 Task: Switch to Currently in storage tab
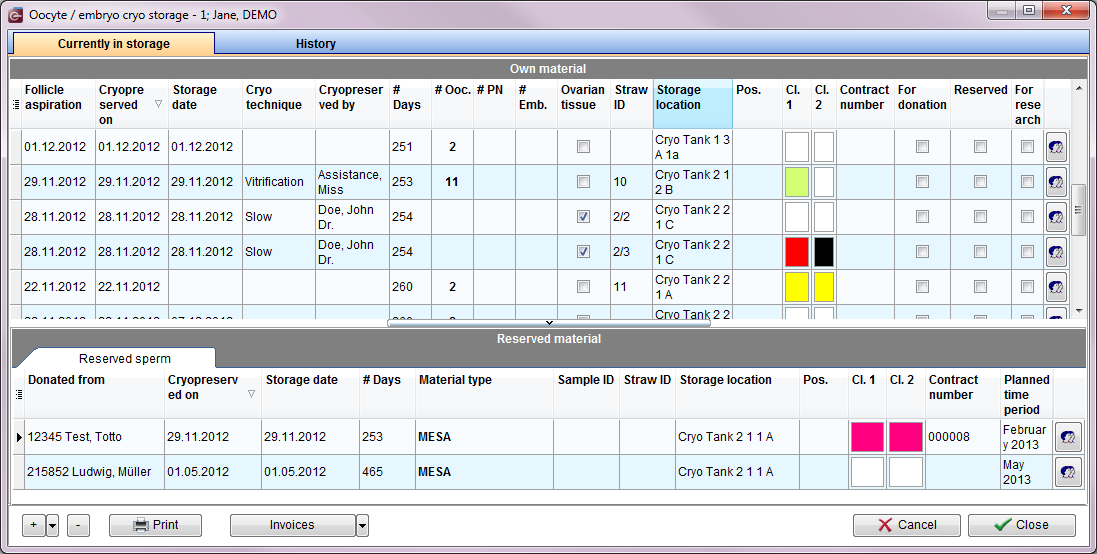point(113,43)
